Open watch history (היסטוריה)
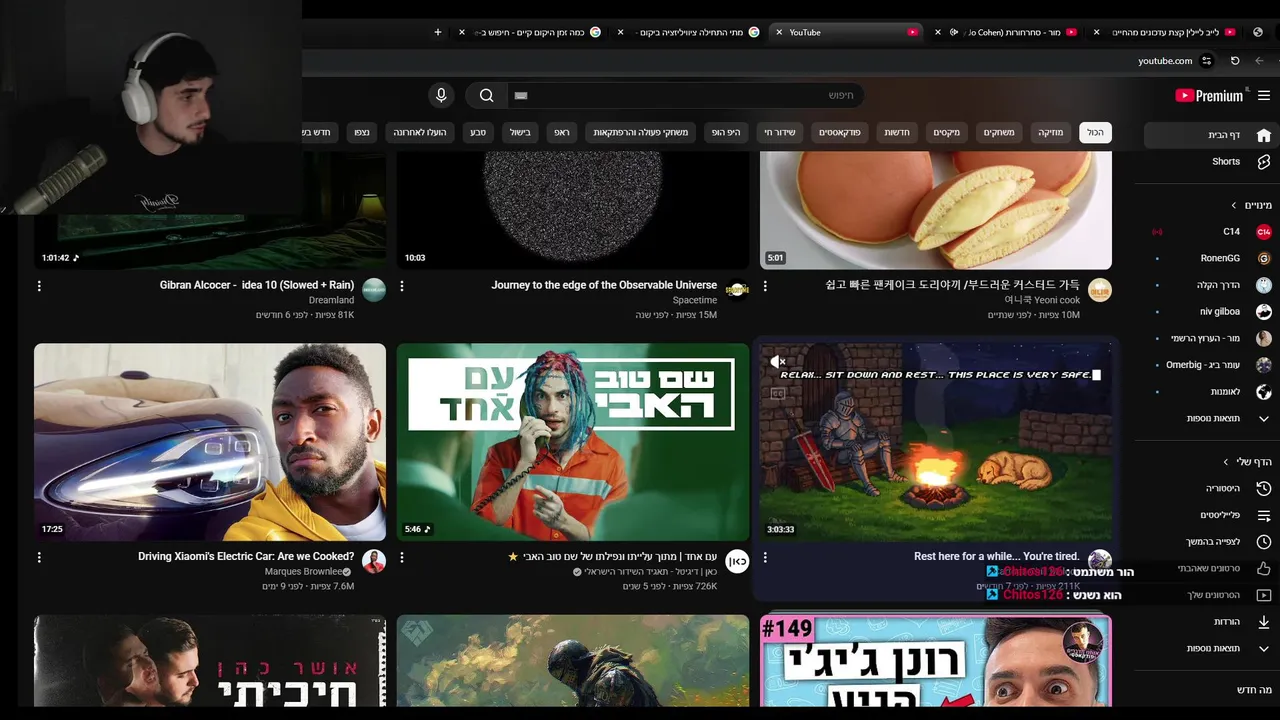This screenshot has width=1280, height=720. click(1211, 488)
